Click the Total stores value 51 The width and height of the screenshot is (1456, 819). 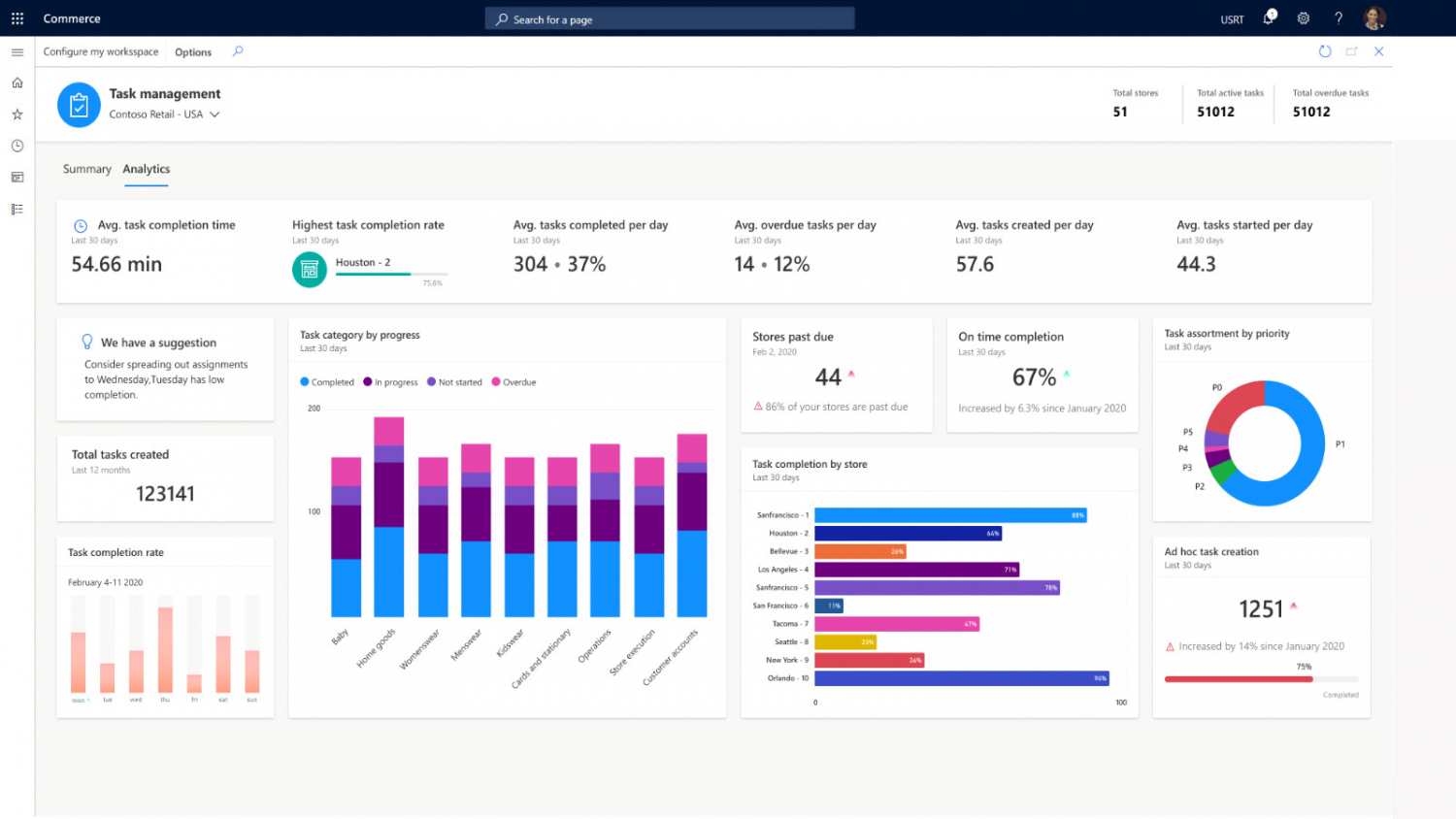point(1120,112)
